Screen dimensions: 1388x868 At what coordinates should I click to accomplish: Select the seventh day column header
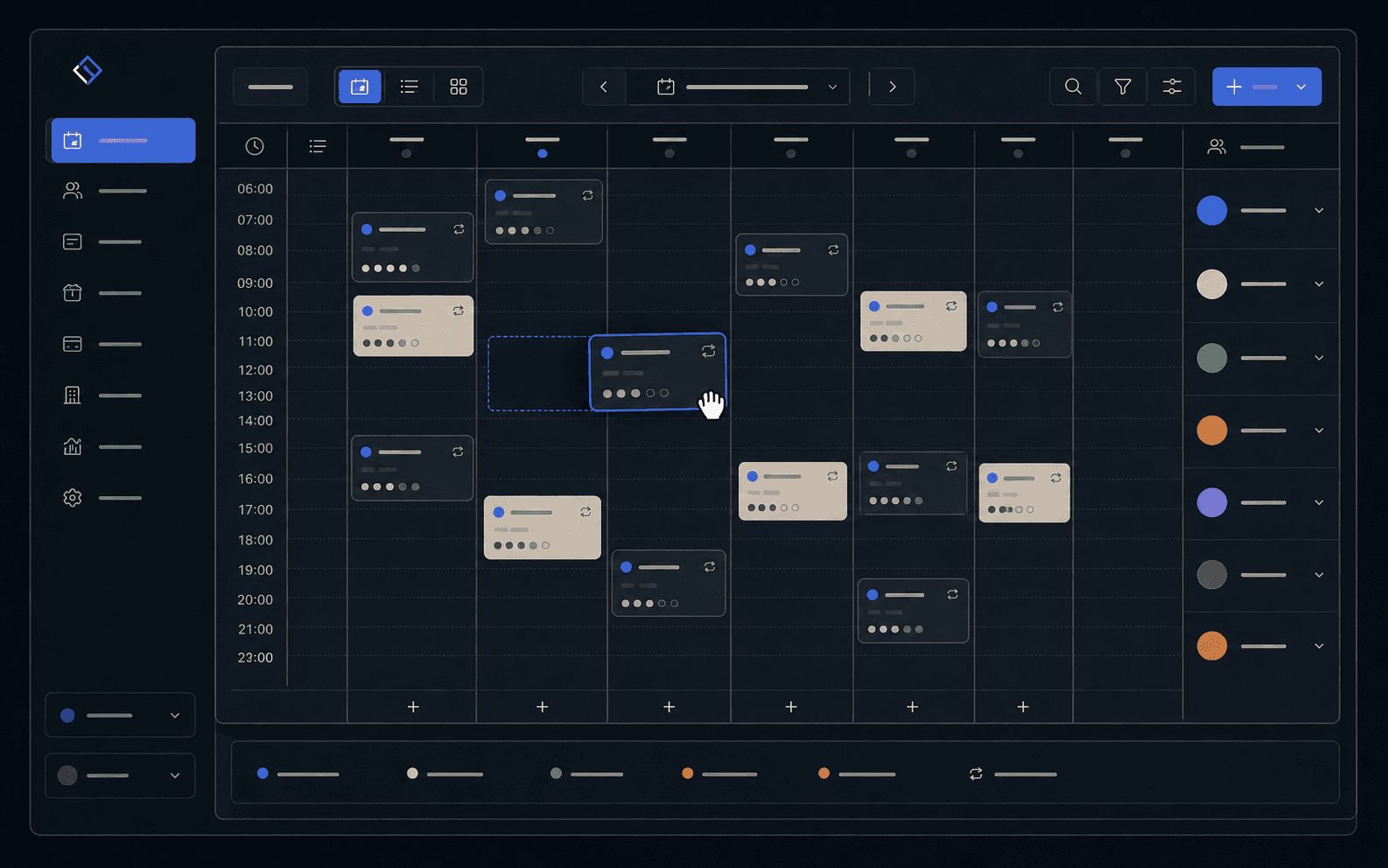click(x=1125, y=146)
